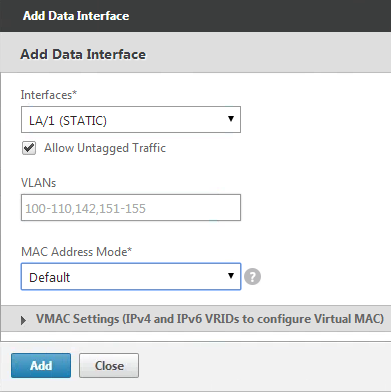391x392 pixels.
Task: Click the dark Add Data Interface title bar
Action: coord(195,16)
